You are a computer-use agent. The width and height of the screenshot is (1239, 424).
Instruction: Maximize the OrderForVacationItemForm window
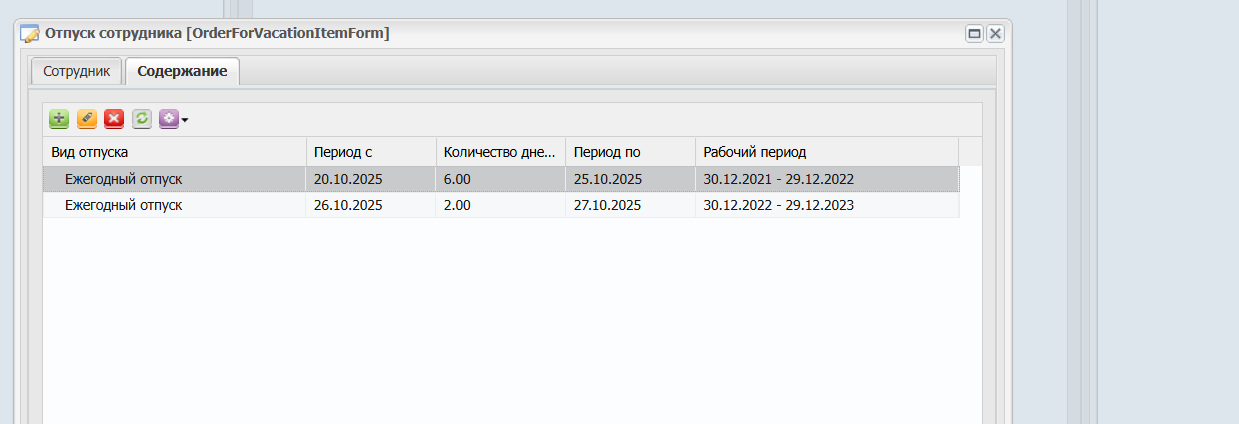[974, 34]
